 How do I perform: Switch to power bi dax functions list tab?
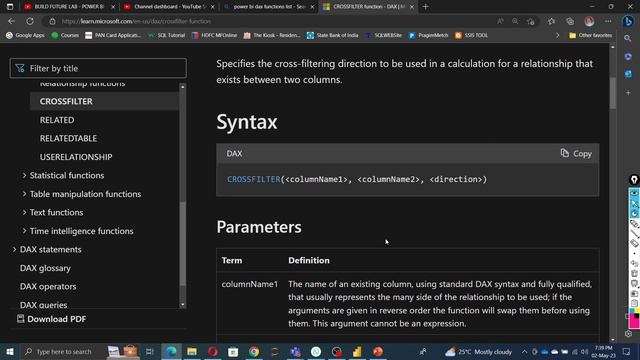click(x=267, y=7)
